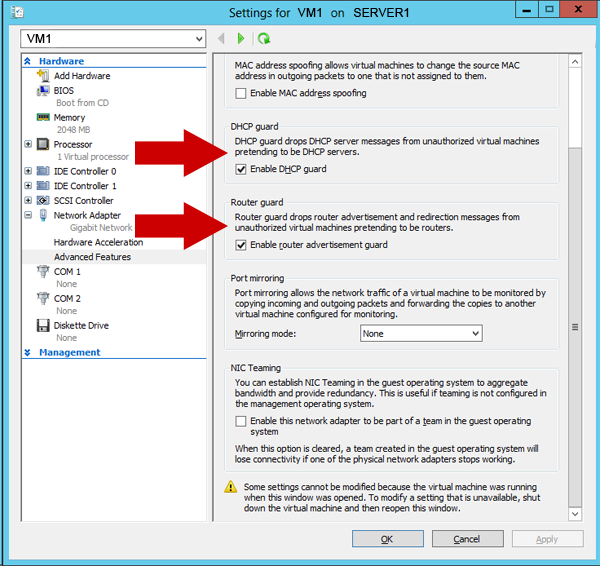Click the scrollbar down arrow
The height and width of the screenshot is (566, 600).
coord(575,514)
